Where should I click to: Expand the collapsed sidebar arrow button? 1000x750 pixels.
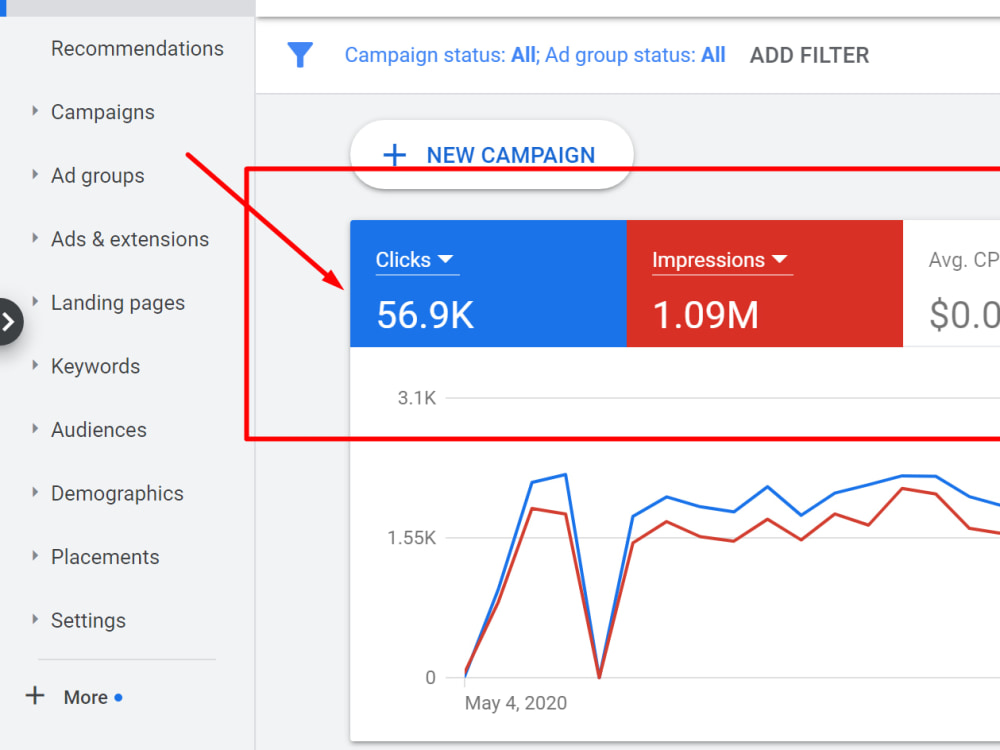pyautogui.click(x=10, y=321)
